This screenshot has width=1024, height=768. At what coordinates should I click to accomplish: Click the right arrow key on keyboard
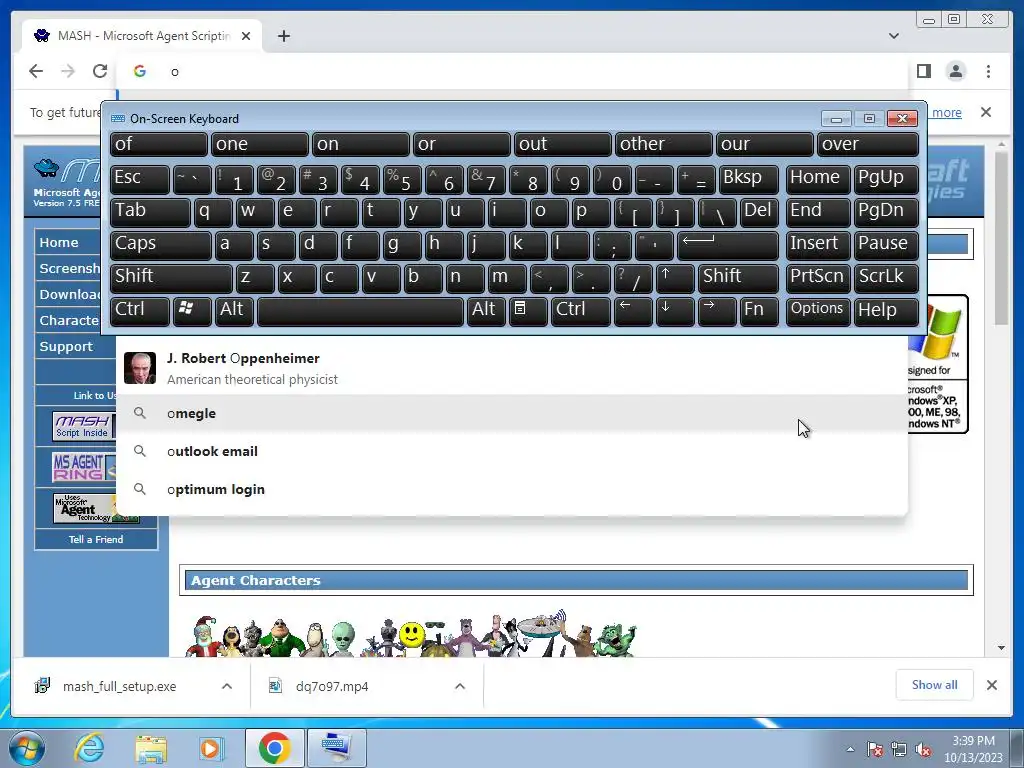point(717,311)
